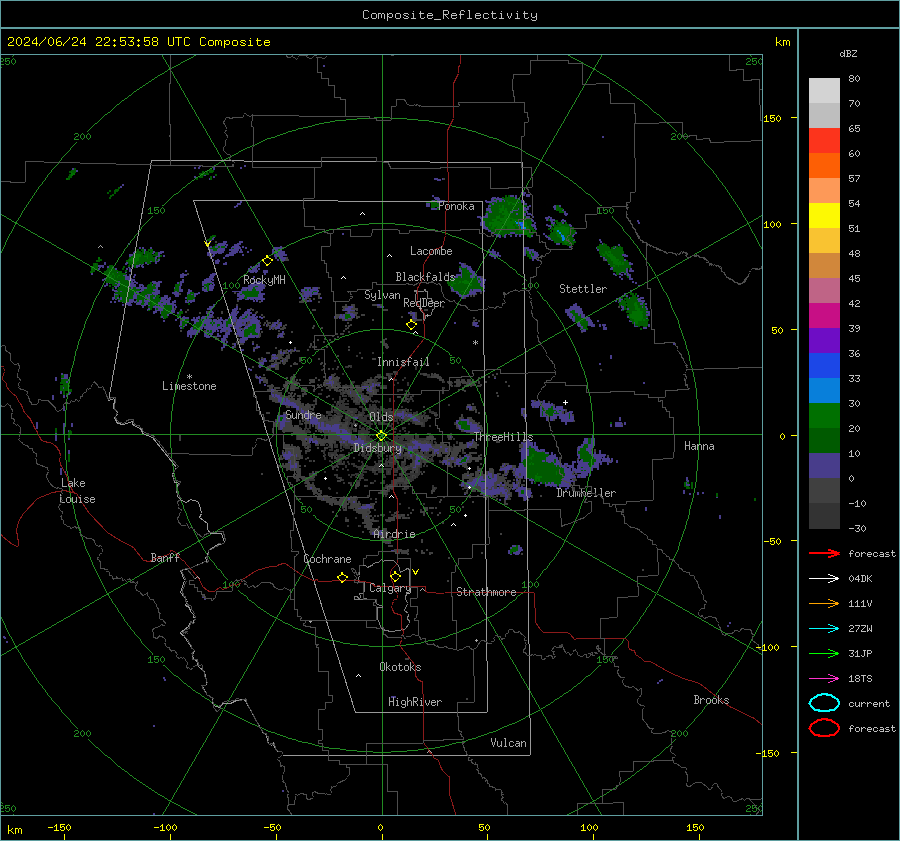900x841 pixels.
Task: Click the Calgary city label
Action: (390, 588)
